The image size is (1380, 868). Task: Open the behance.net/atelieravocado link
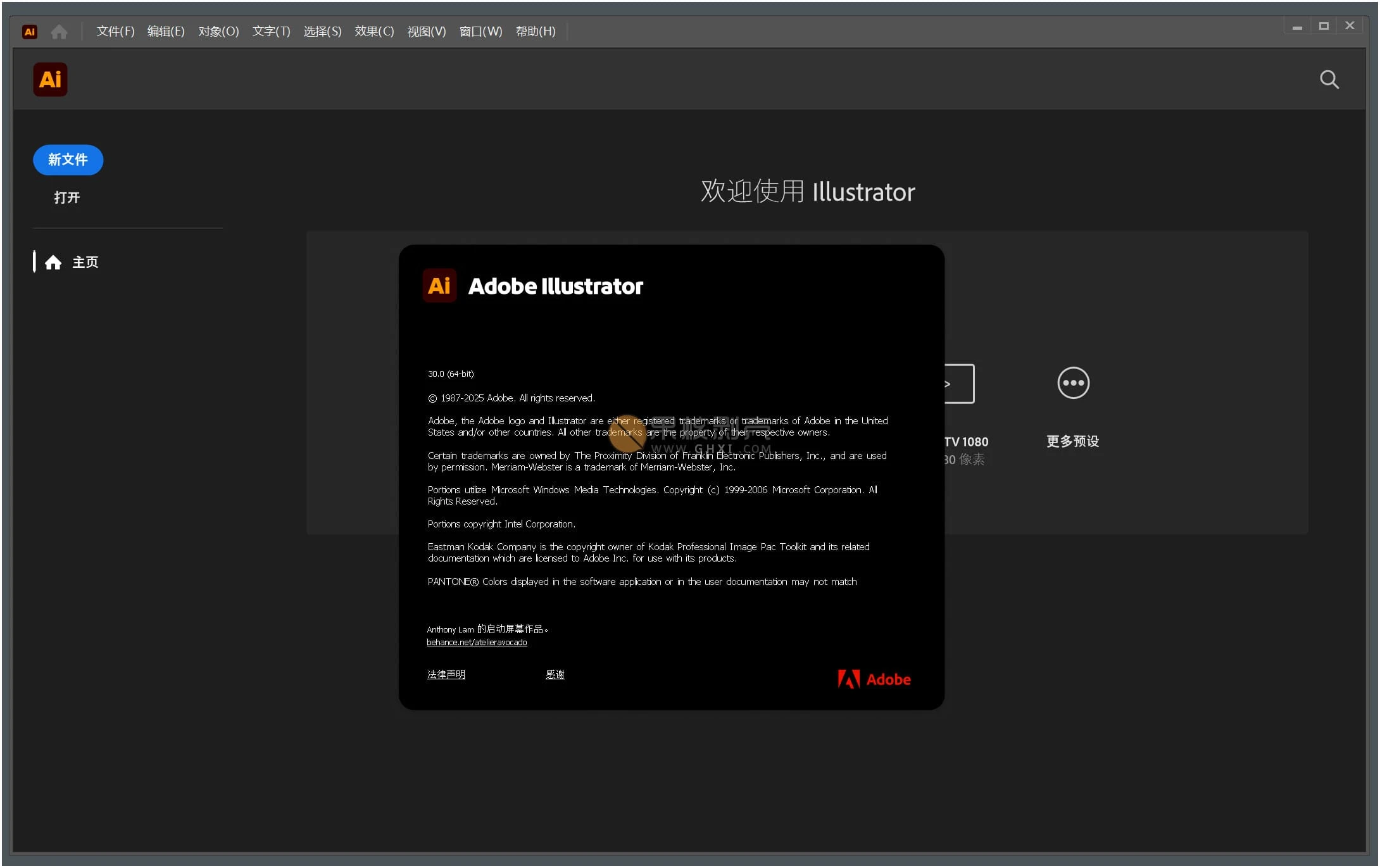tap(477, 643)
